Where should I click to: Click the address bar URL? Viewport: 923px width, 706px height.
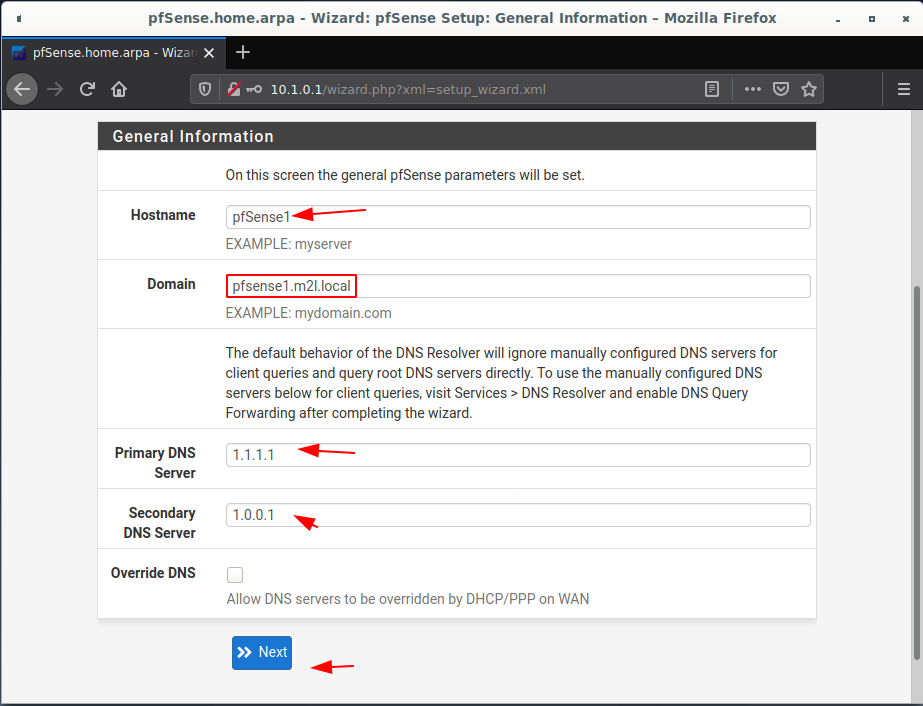click(x=408, y=90)
